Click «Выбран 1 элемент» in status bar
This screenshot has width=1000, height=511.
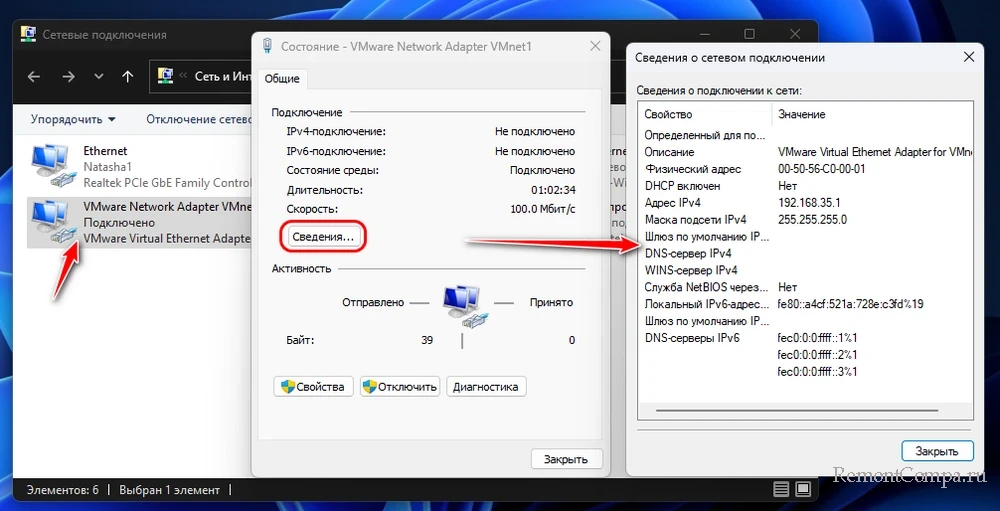coord(168,490)
